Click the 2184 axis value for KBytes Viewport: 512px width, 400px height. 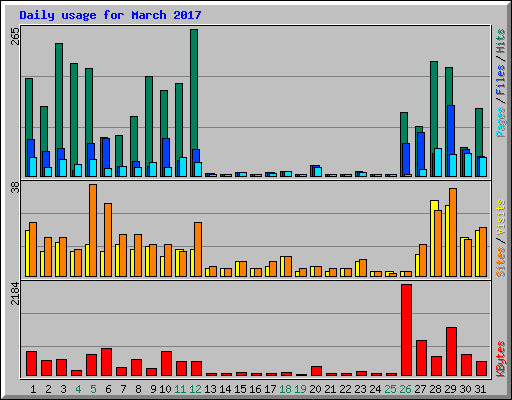pos(15,294)
